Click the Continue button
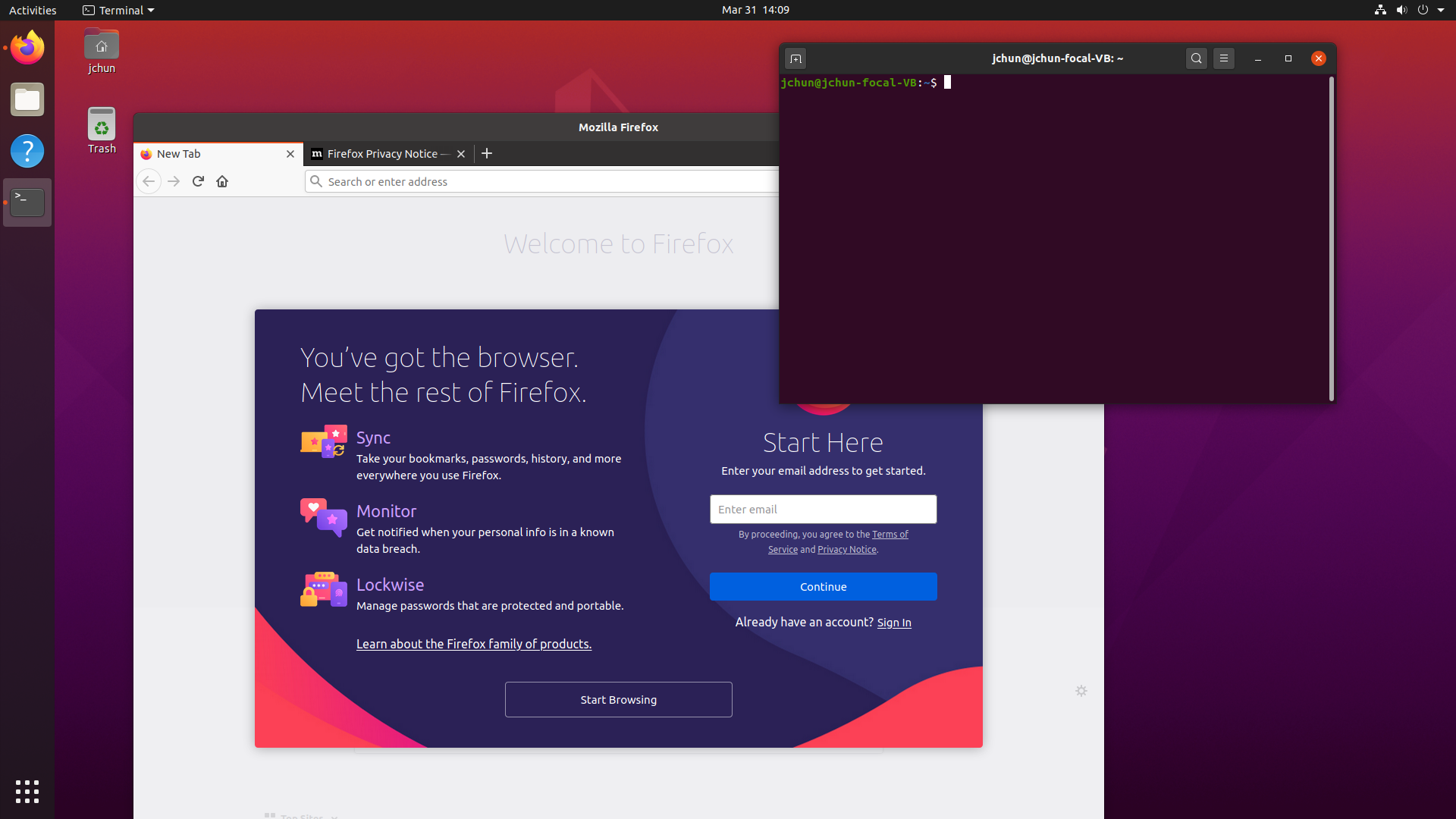 point(823,587)
